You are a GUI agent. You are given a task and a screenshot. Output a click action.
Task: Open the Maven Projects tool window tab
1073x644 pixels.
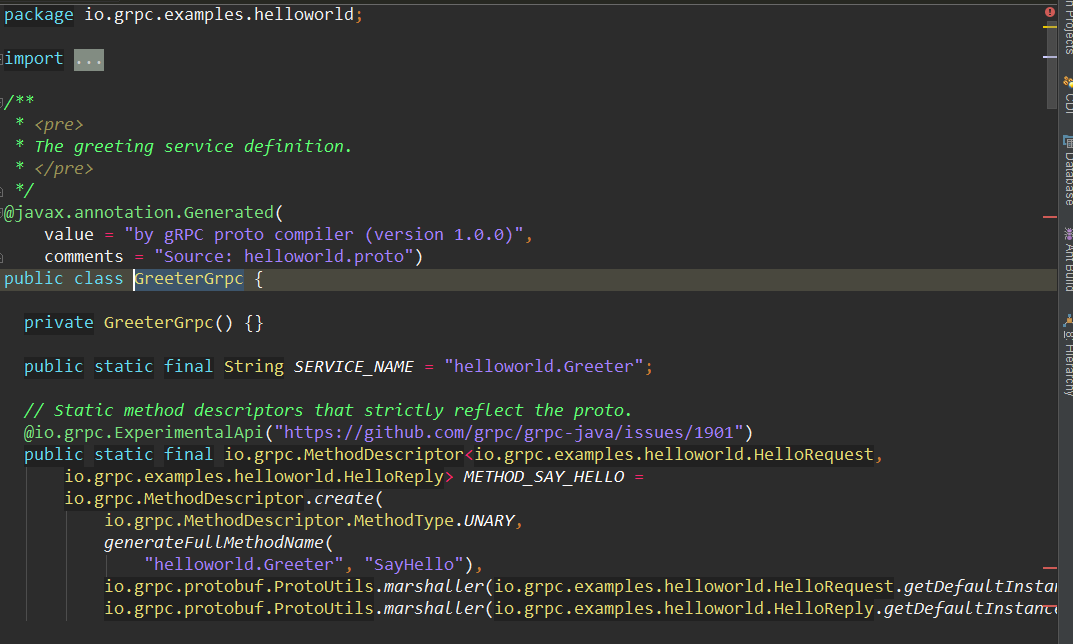click(1068, 27)
